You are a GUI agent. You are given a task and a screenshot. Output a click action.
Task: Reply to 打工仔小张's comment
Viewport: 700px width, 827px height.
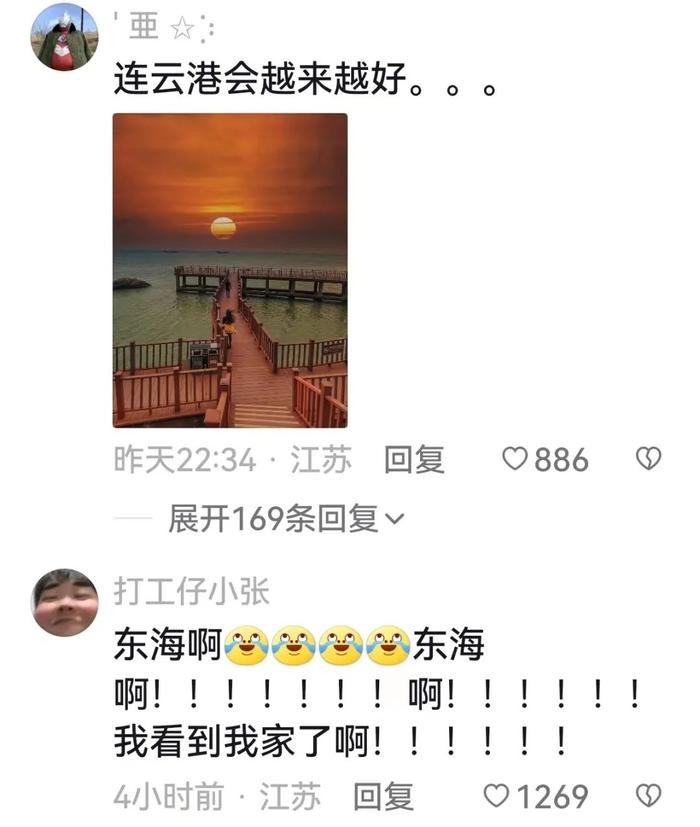383,796
